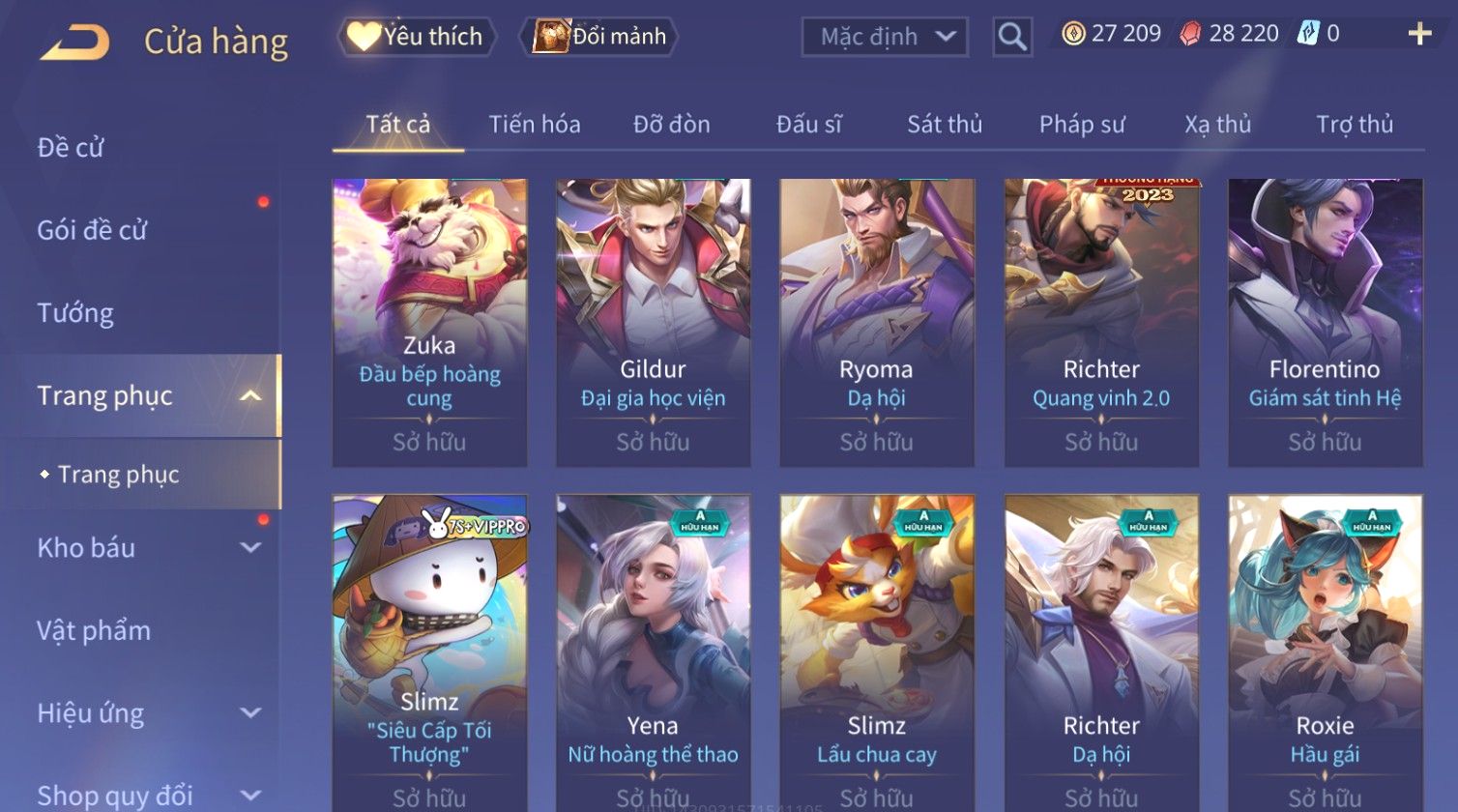Expand the Kho báu sidebar section
The width and height of the screenshot is (1458, 812).
[250, 547]
